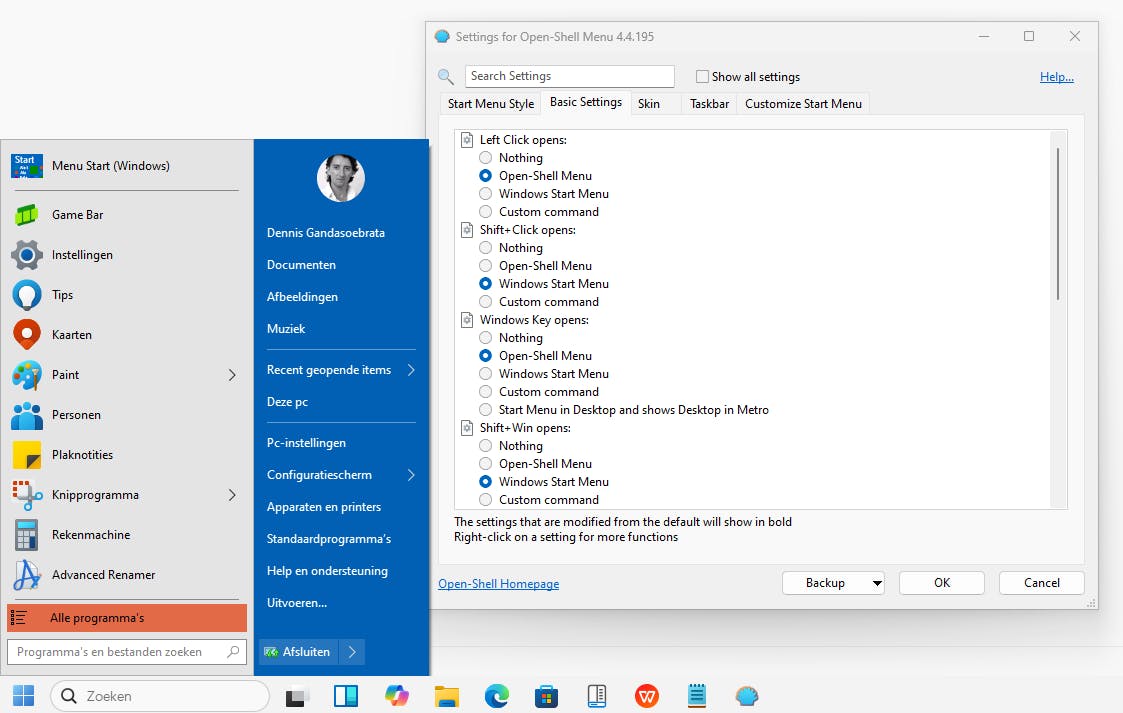Expand Recent geopende items submenu
The image size is (1123, 713).
click(411, 369)
